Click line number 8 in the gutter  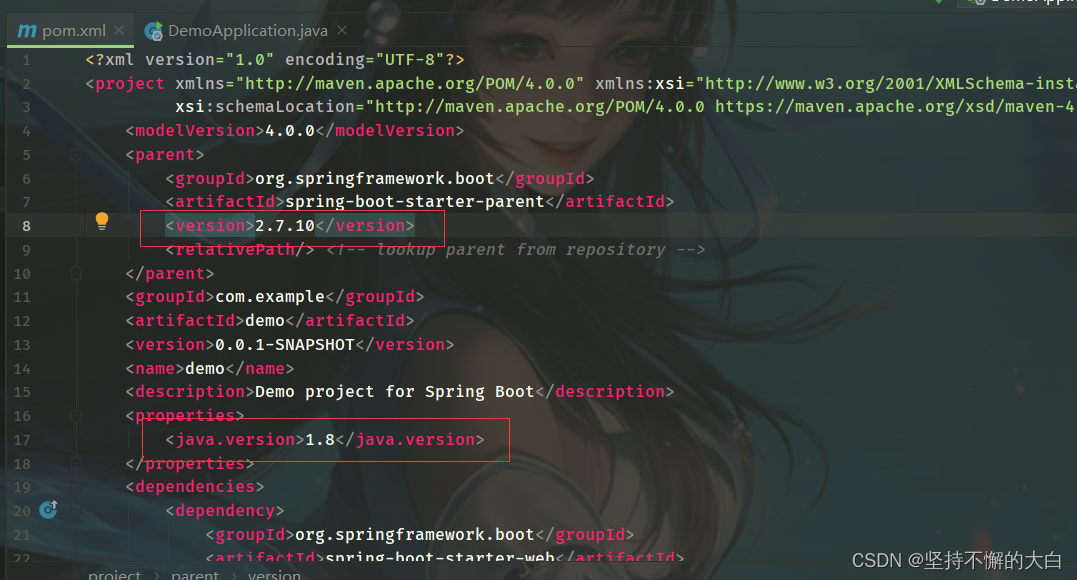pos(26,226)
